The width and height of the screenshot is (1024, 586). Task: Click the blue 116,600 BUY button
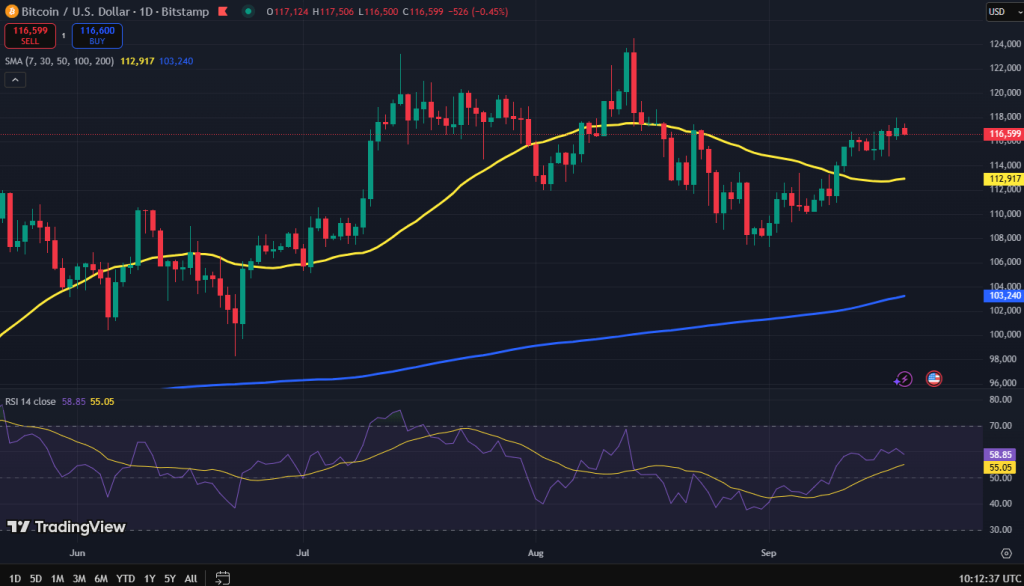click(x=97, y=35)
